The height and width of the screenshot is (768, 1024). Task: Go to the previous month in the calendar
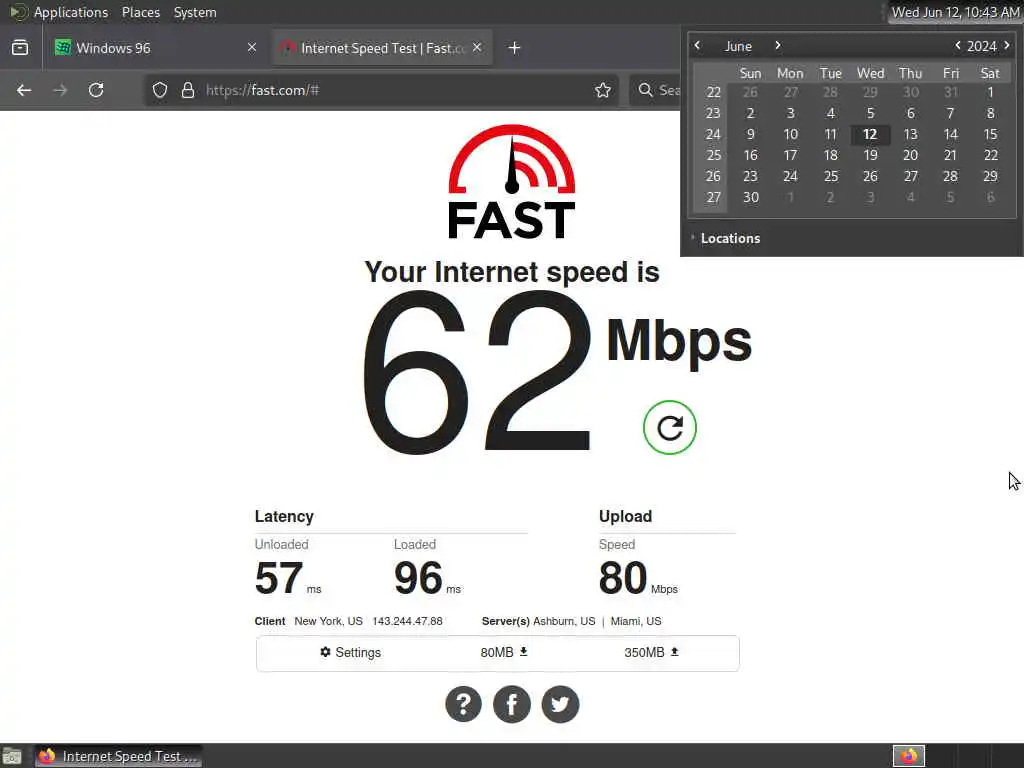[697, 46]
